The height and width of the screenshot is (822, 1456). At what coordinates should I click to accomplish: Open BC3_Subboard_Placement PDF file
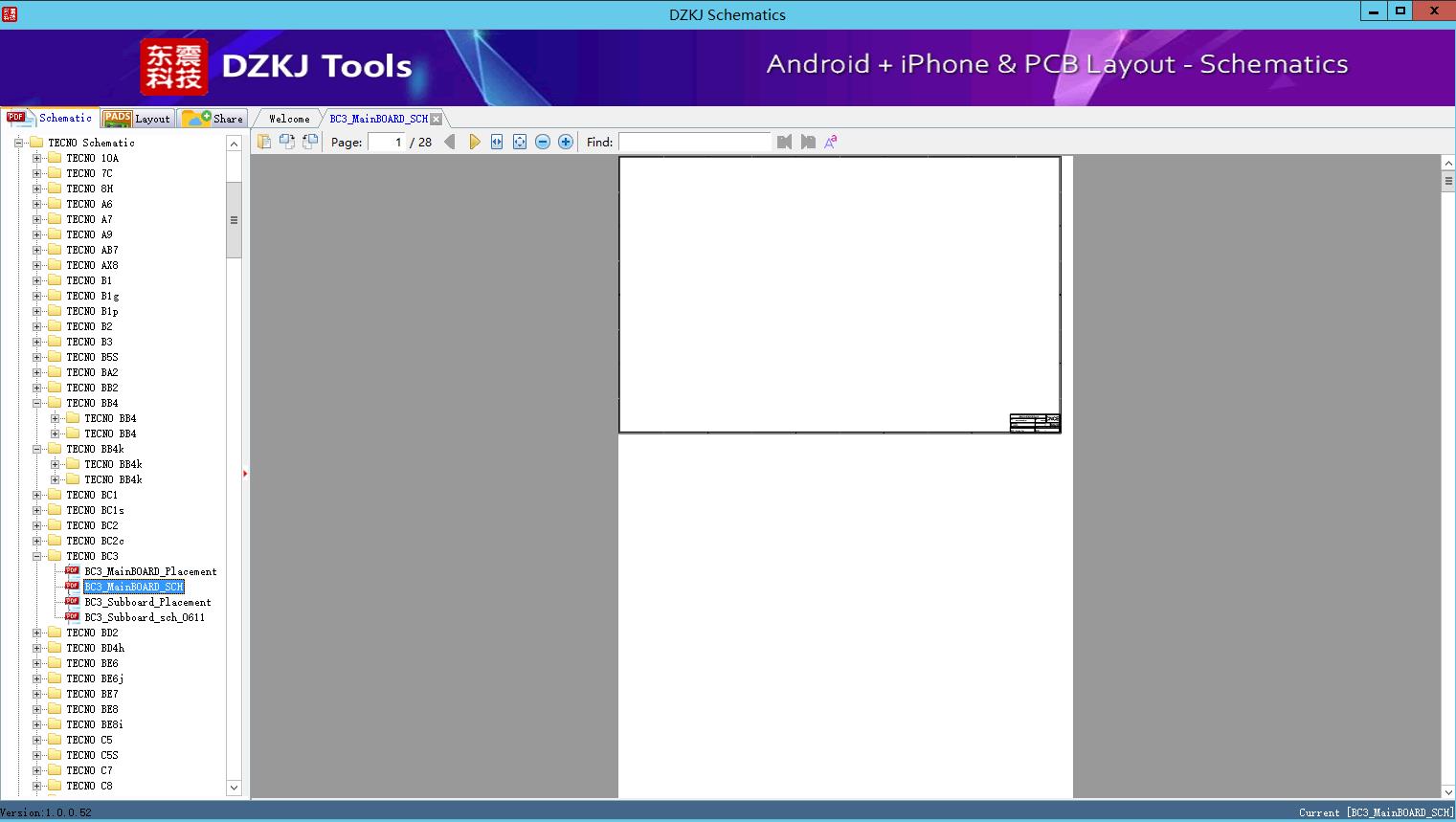click(x=147, y=602)
